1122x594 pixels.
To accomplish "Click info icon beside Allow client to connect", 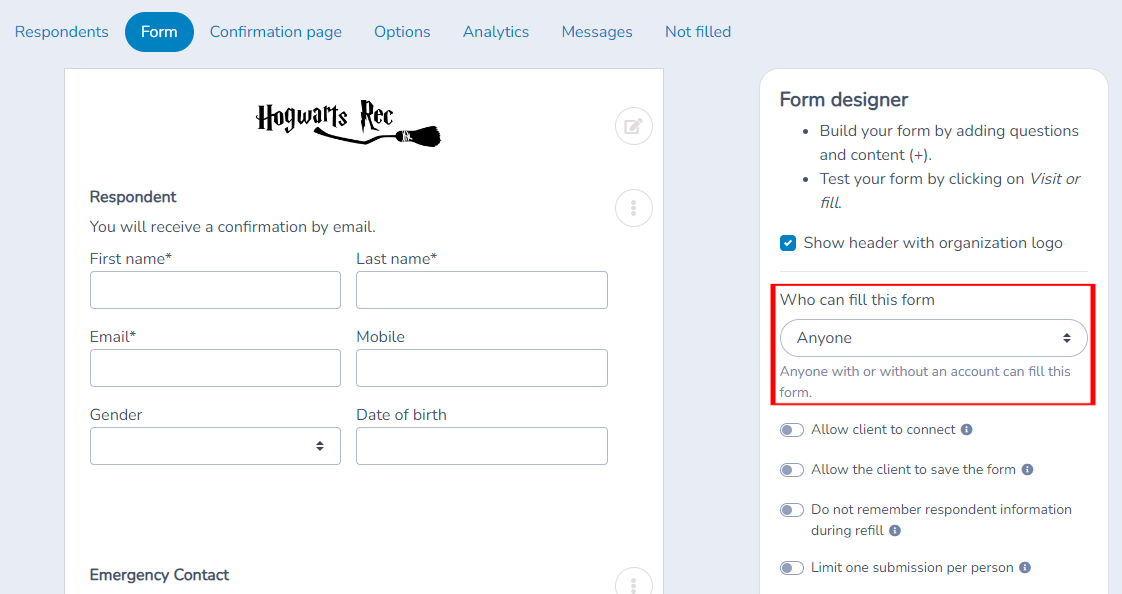I will coord(967,429).
